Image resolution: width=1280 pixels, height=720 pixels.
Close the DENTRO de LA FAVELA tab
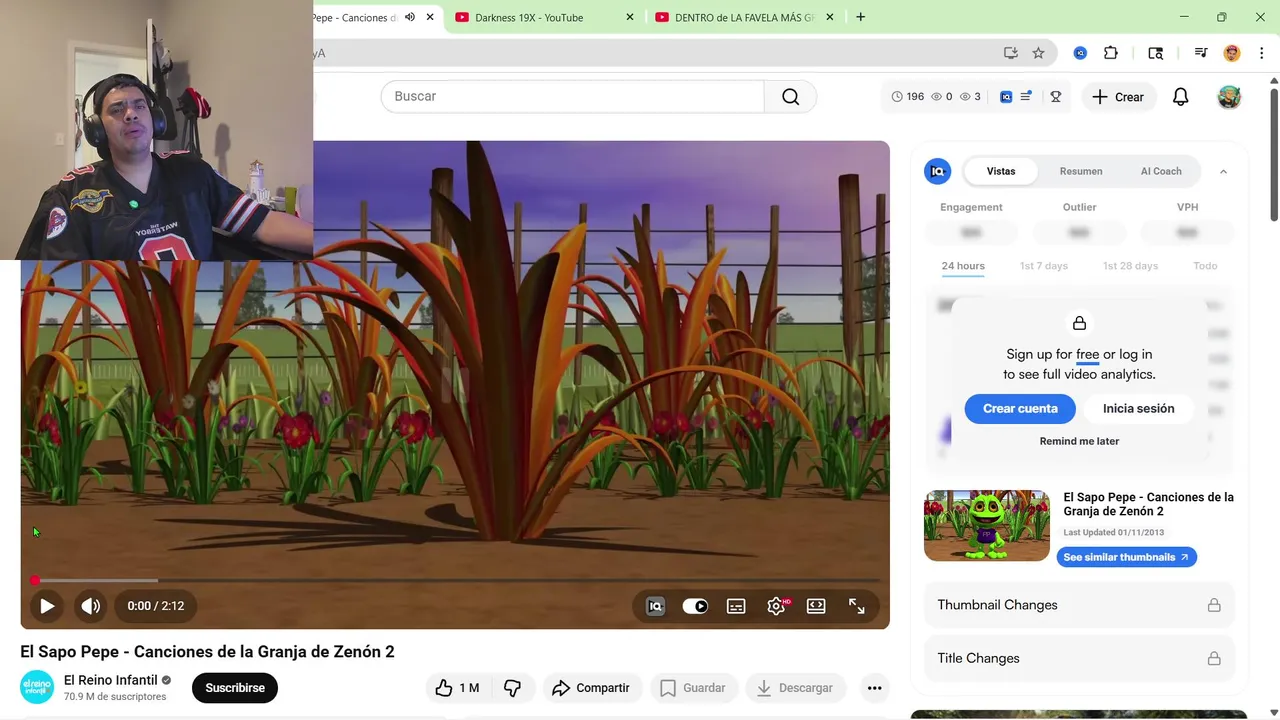coord(830,17)
